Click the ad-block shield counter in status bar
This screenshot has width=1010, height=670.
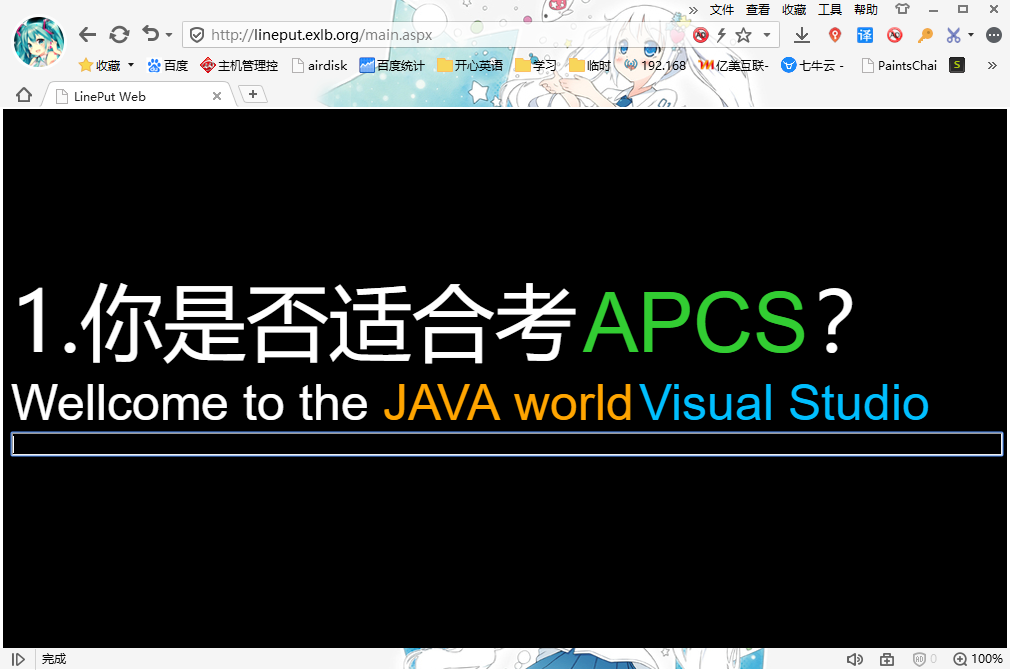(925, 659)
